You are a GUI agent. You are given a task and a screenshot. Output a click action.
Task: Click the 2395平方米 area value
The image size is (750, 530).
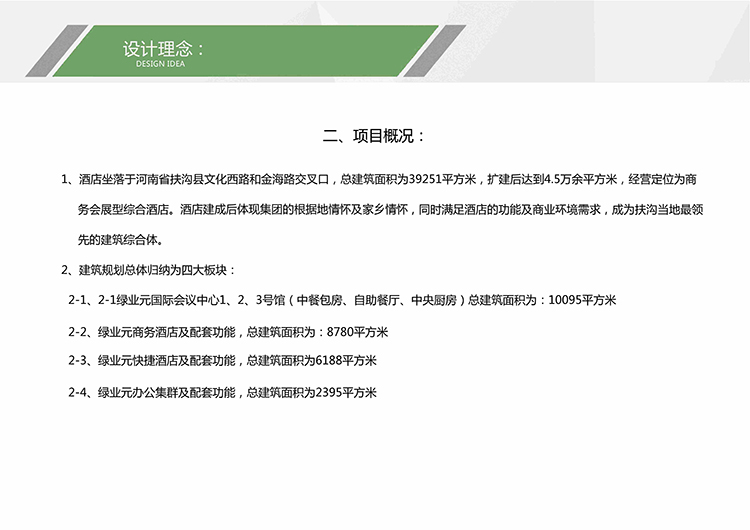345,392
